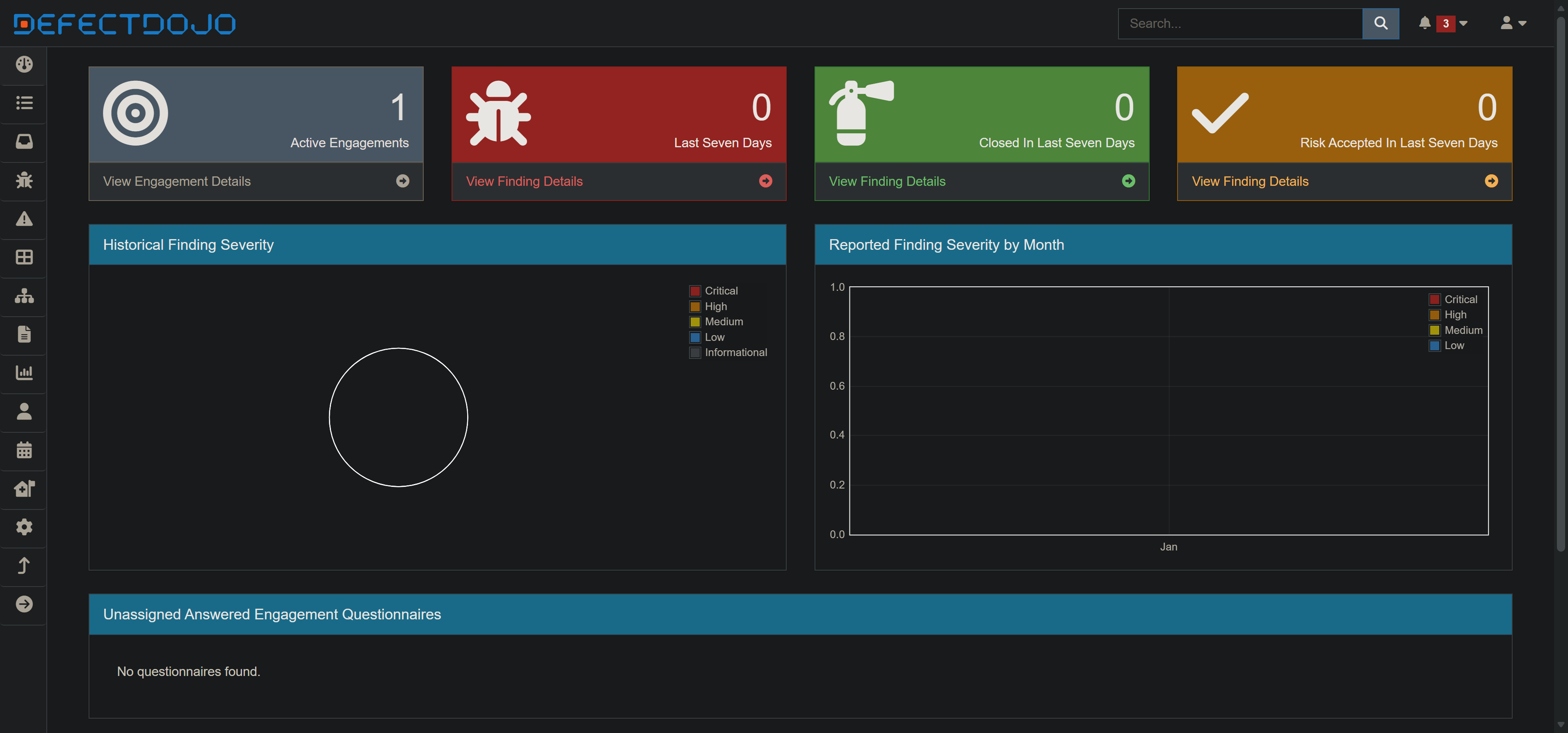Open View Finding Details under Closed card
This screenshot has width=1568, height=733.
coord(887,181)
